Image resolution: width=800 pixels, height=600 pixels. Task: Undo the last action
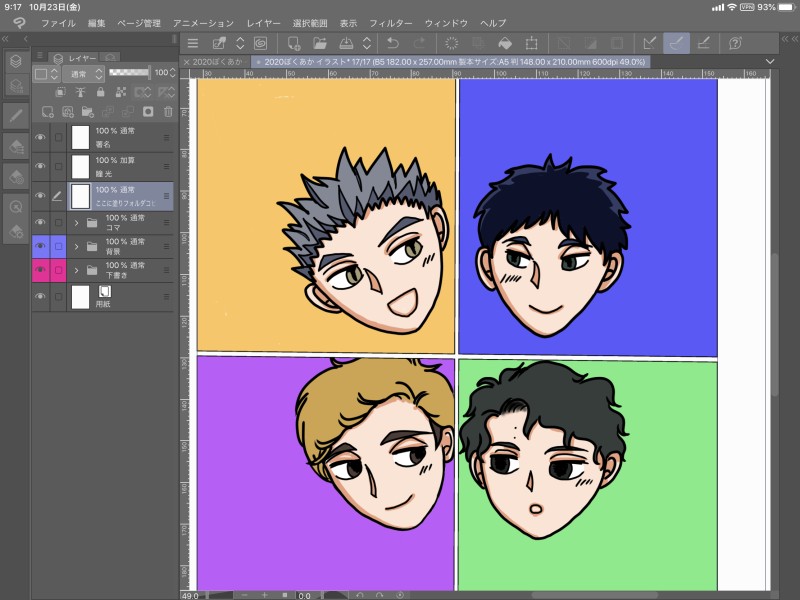[x=392, y=43]
